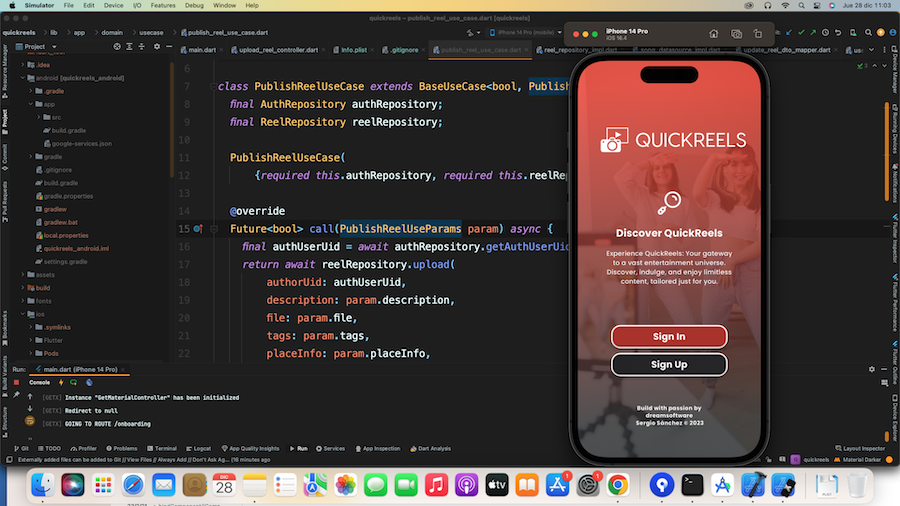Collapse the app folder in tree
This screenshot has width=900, height=506.
click(31, 104)
